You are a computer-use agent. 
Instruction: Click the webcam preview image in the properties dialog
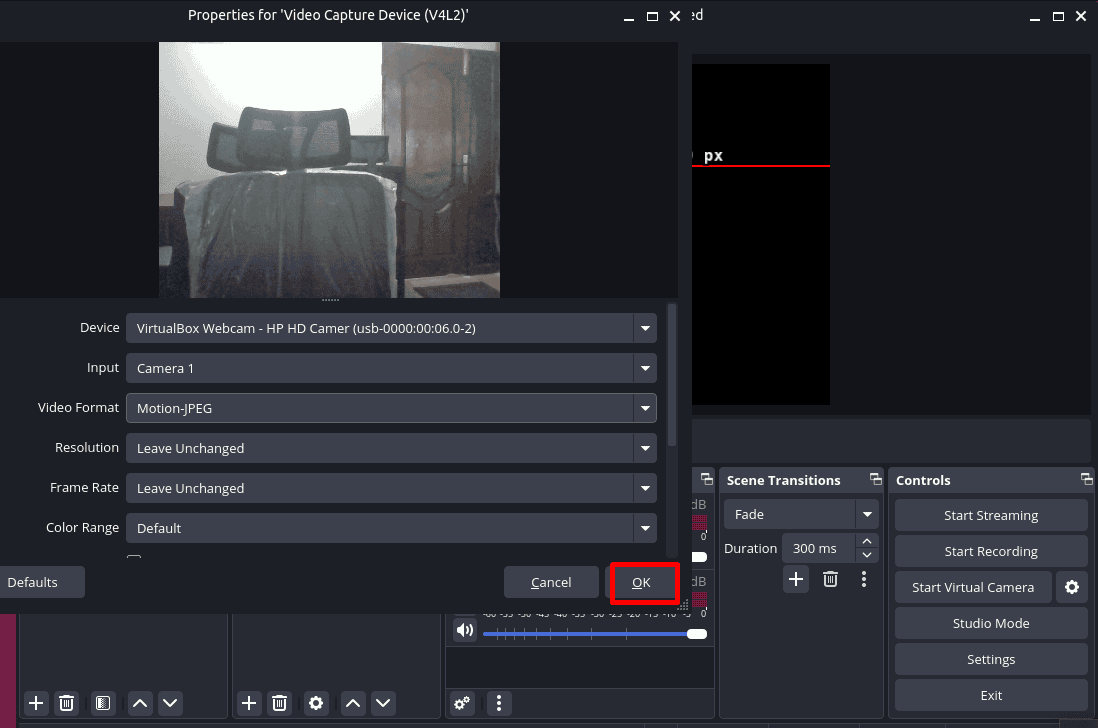click(x=329, y=170)
